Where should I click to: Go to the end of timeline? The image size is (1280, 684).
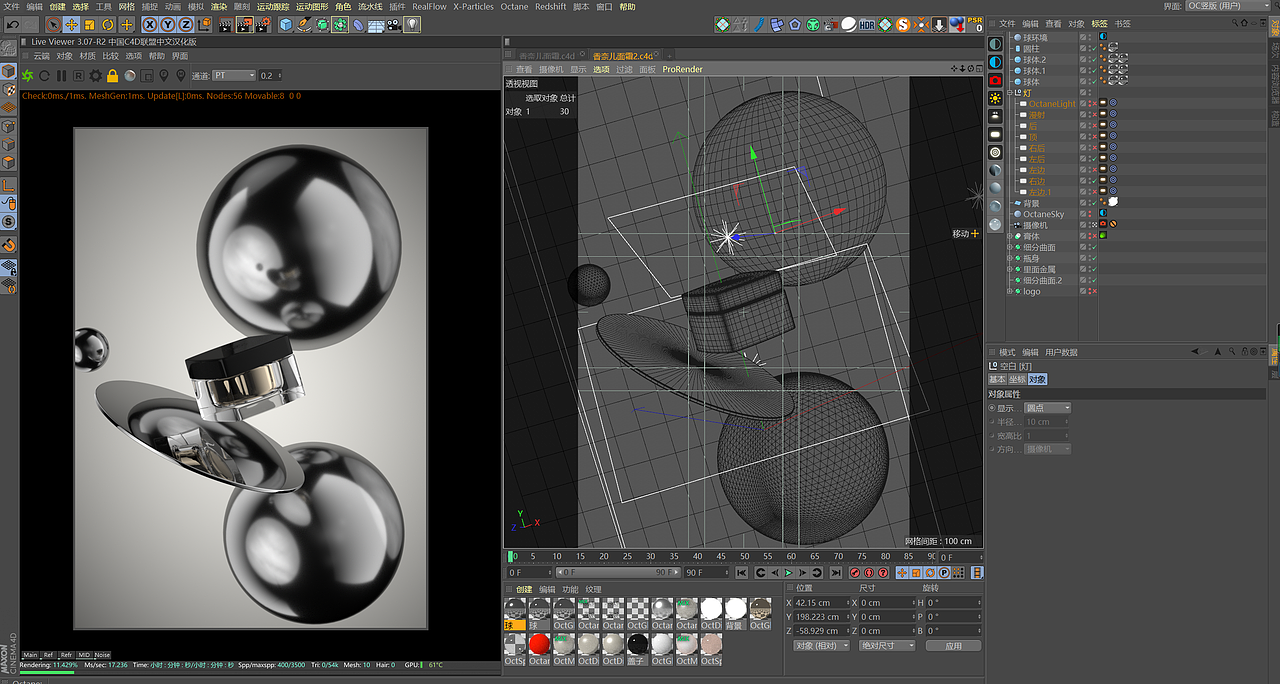(836, 572)
